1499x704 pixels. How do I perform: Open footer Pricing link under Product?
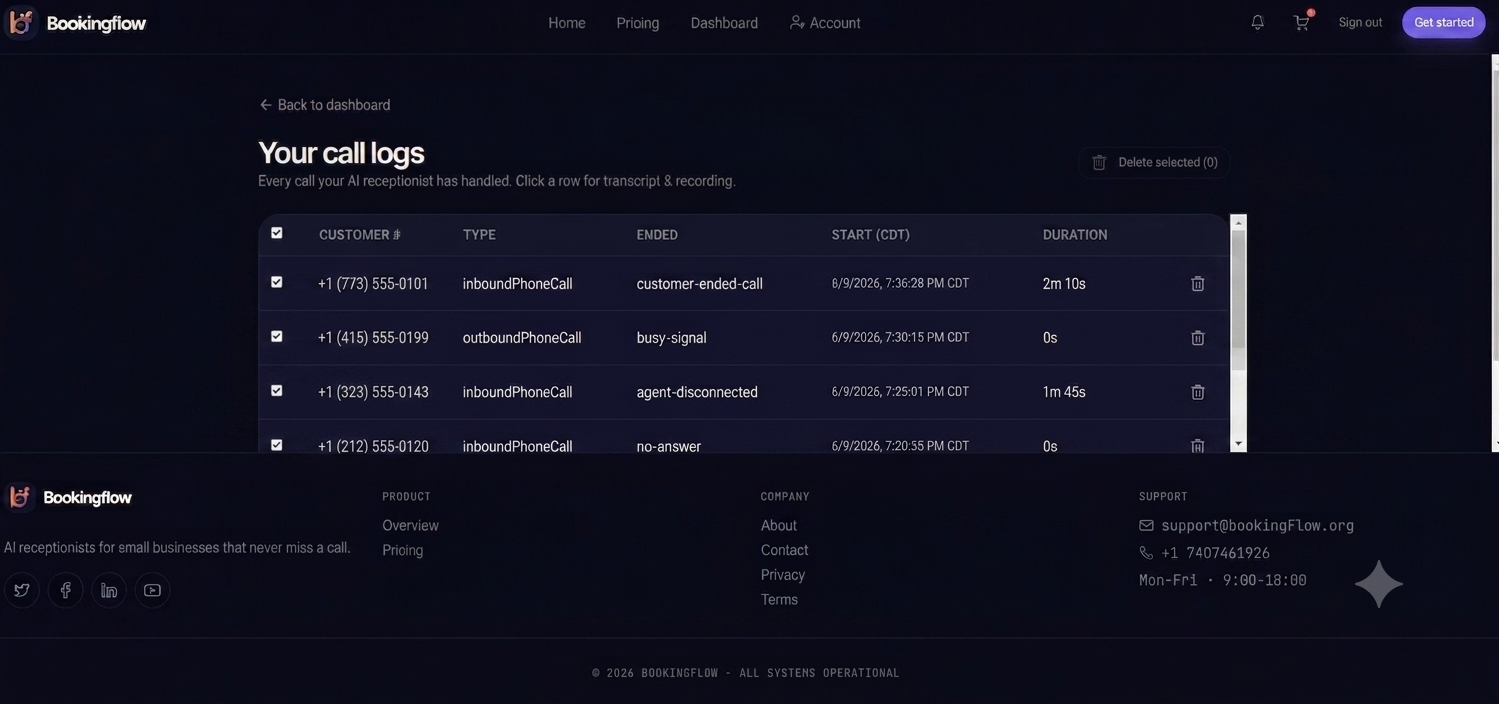[x=403, y=550]
